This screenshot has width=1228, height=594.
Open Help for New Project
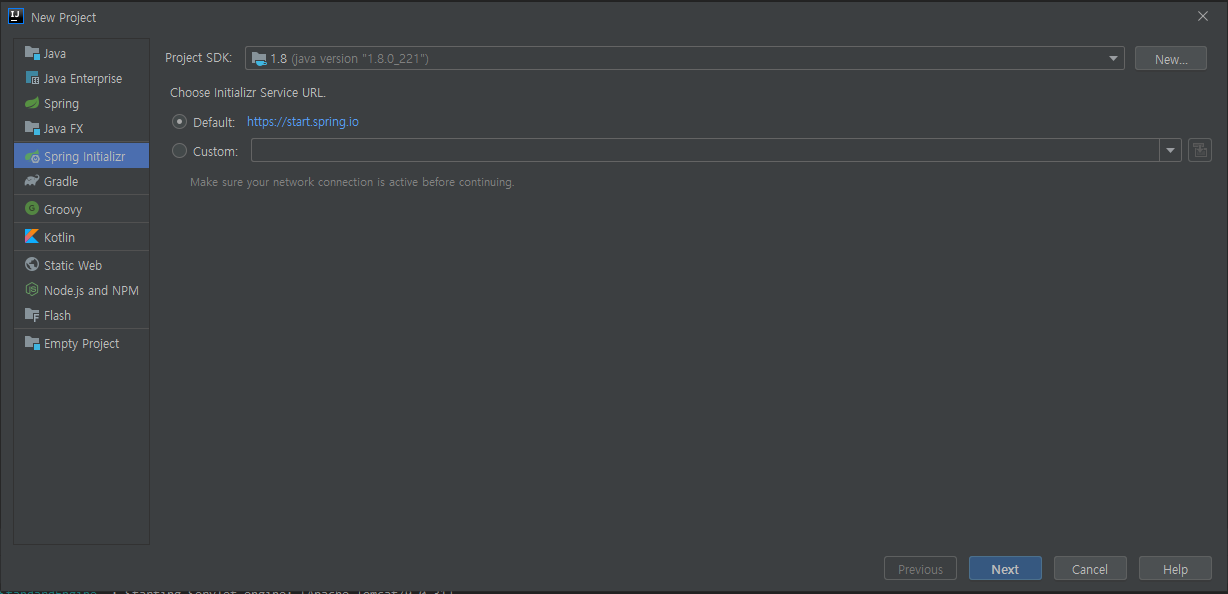(x=1175, y=569)
